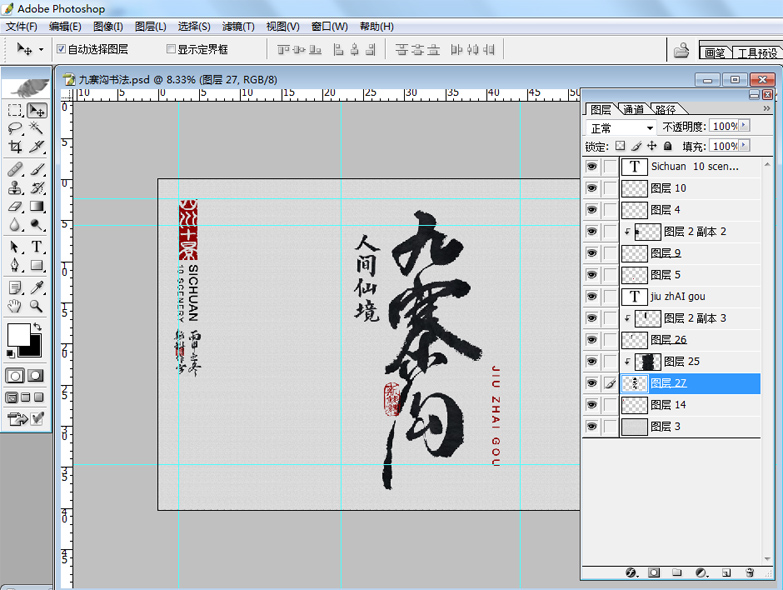
Task: Open the 画笔 palette well tab
Action: pos(715,52)
